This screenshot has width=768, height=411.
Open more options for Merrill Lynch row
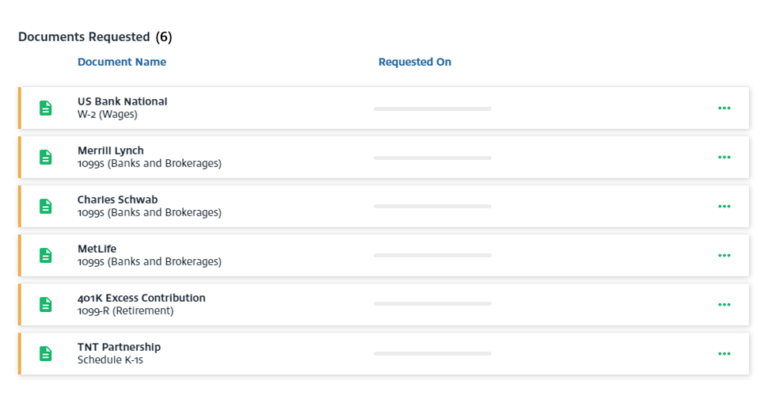724,157
